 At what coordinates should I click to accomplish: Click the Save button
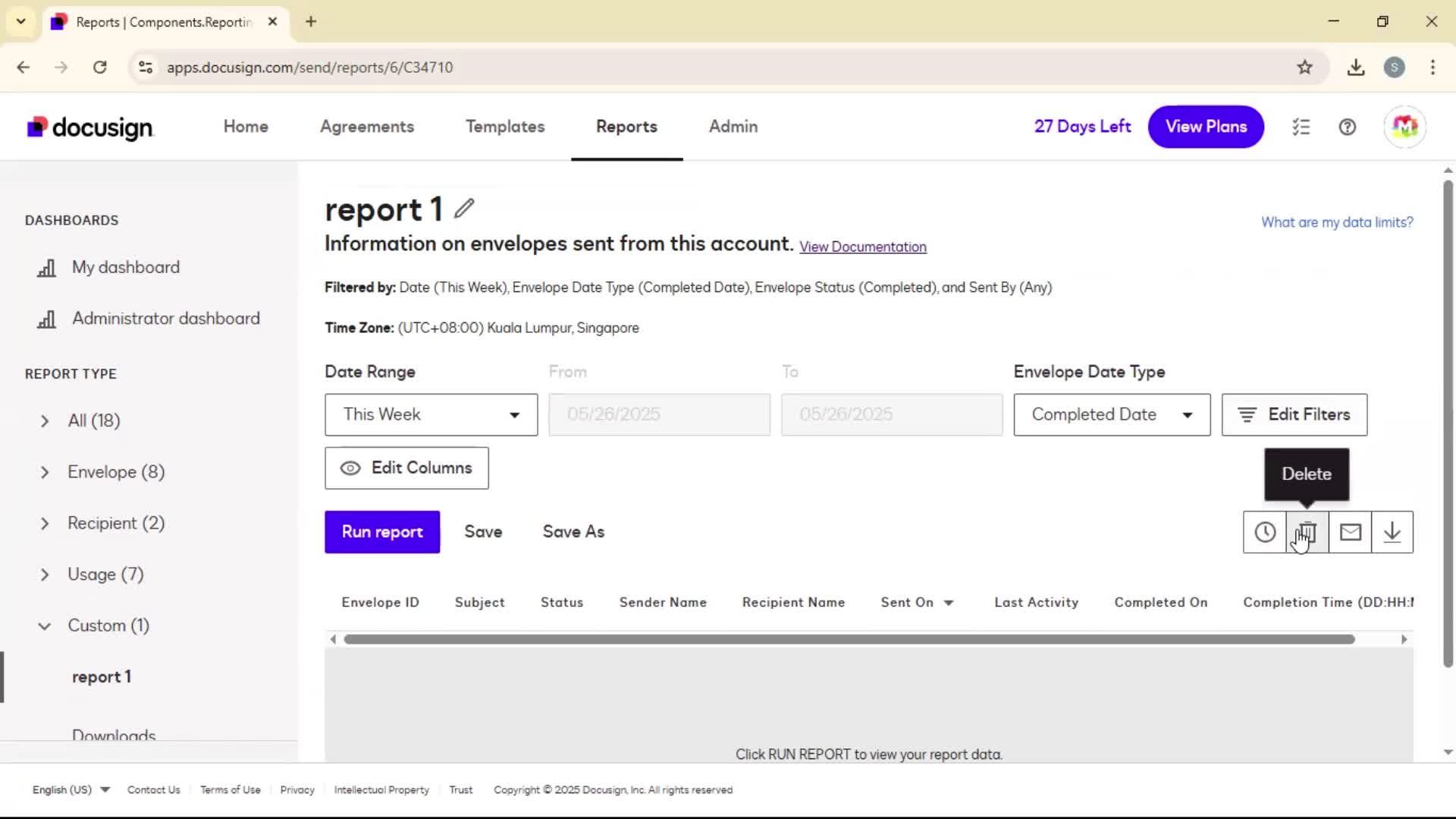[x=483, y=532]
